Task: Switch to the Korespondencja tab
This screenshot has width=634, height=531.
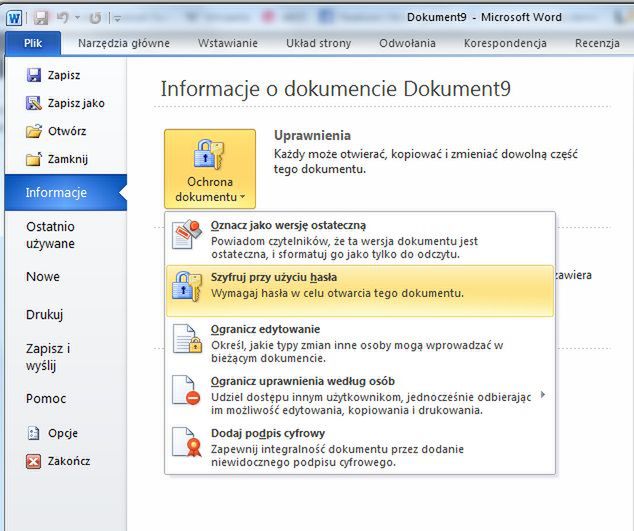Action: tap(505, 43)
